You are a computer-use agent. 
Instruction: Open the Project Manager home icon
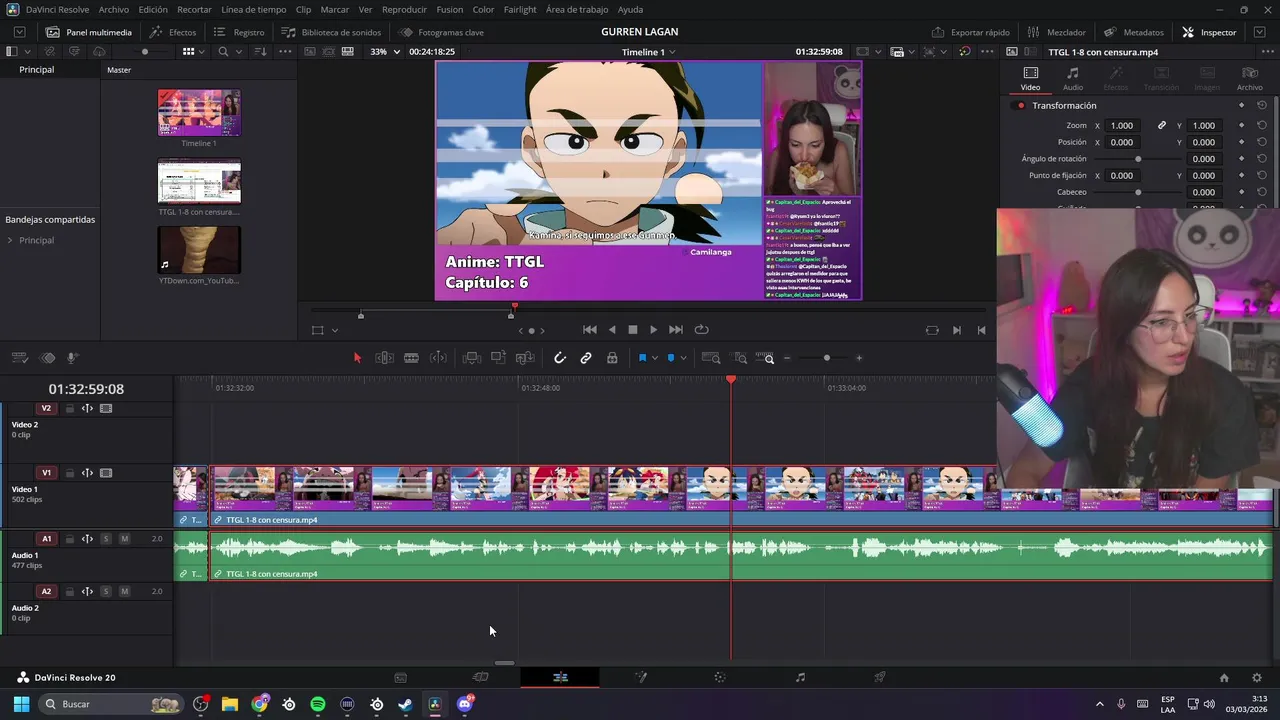point(1224,677)
